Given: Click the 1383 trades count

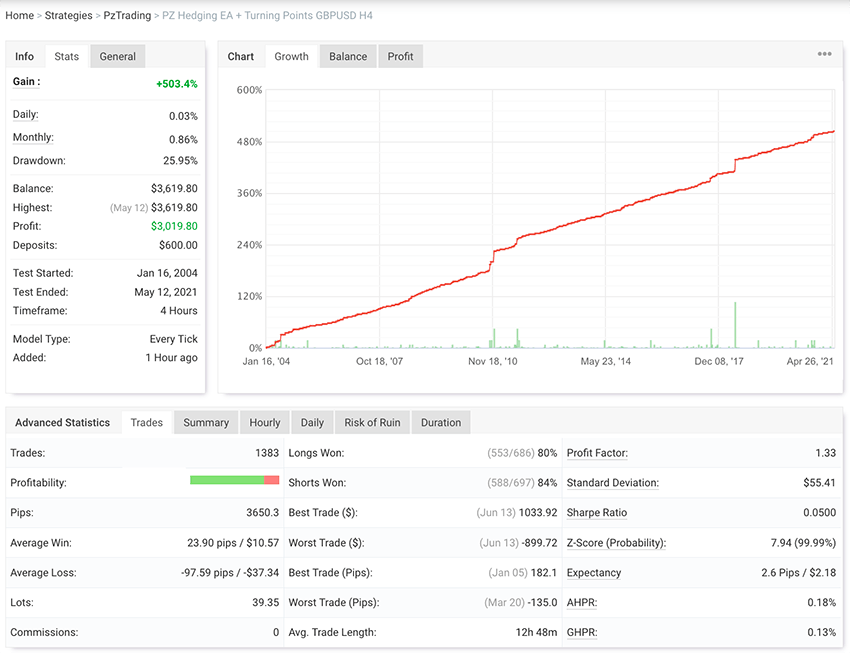Looking at the screenshot, I should 267,453.
